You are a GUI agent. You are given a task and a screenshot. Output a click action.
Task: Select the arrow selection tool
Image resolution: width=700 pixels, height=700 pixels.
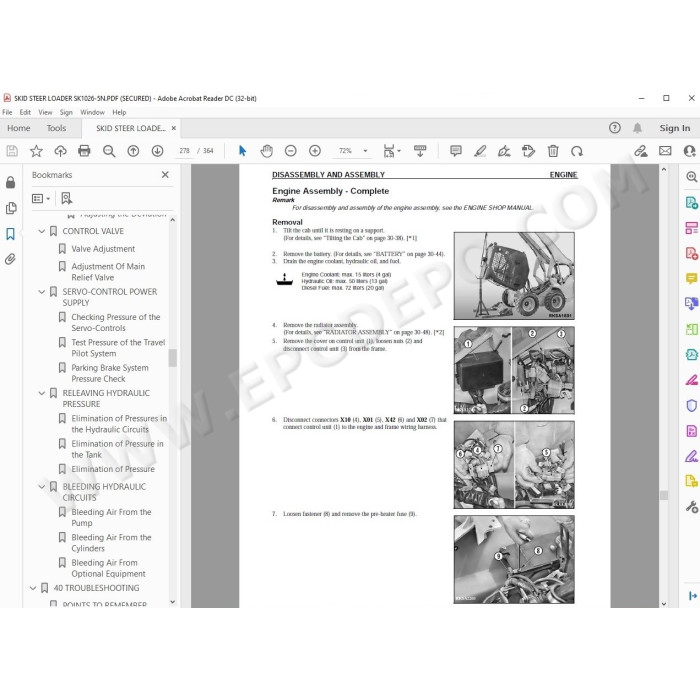tap(242, 151)
